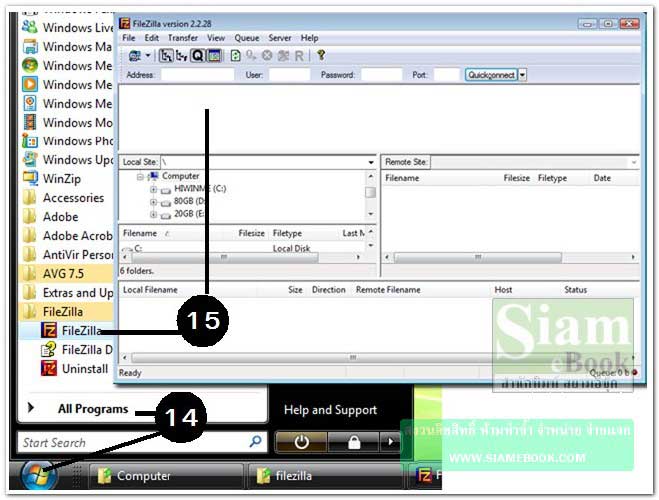
Task: Expand the 20GB (E:) drive node
Action: point(153,215)
